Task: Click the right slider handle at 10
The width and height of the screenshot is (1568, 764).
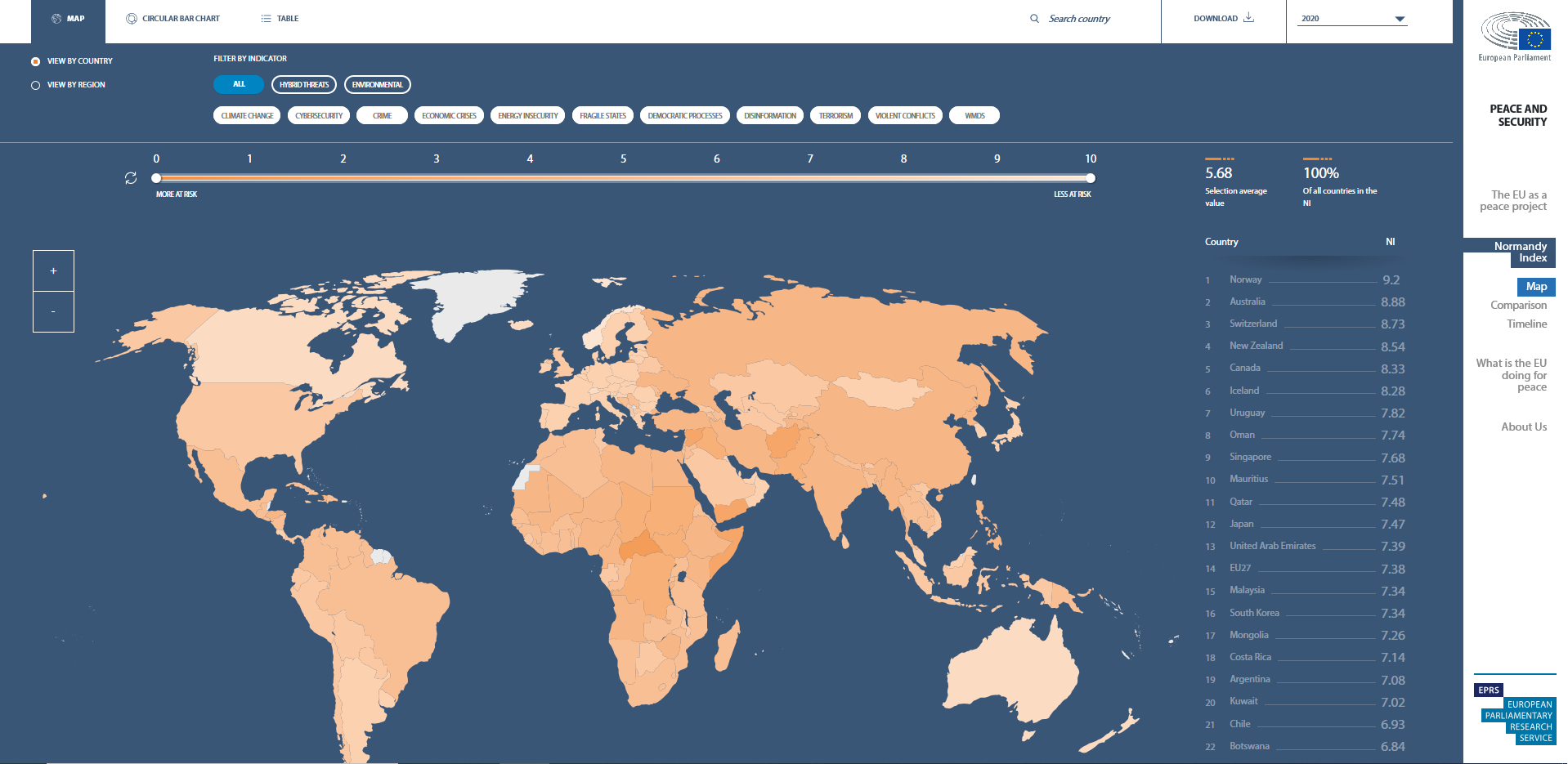Action: (1091, 178)
